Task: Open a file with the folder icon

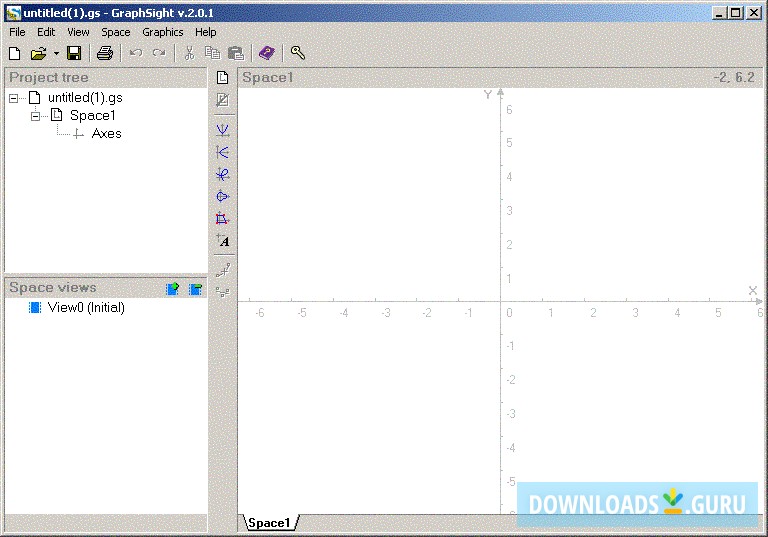Action: coord(38,53)
